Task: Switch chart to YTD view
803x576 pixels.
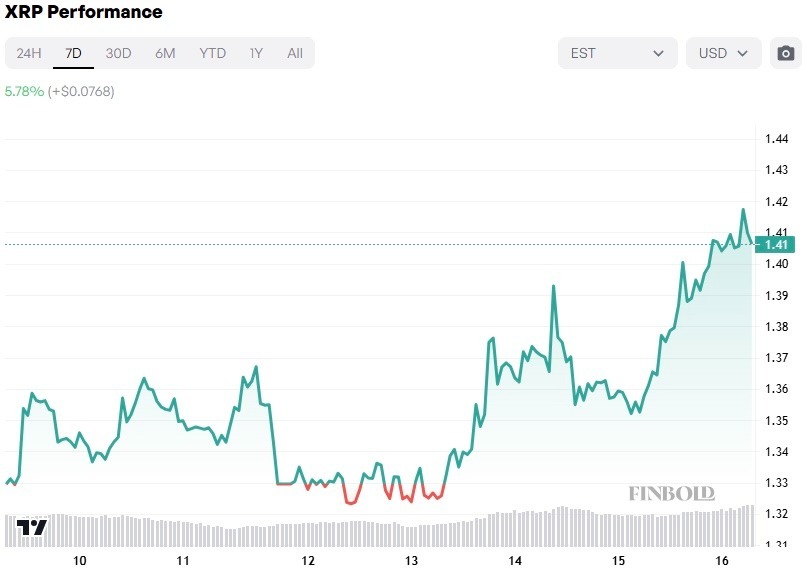Action: 212,53
